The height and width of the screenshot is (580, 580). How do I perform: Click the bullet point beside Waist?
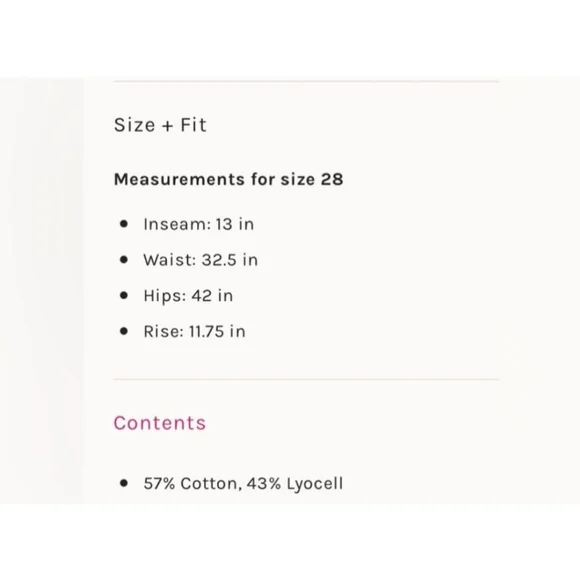tap(124, 260)
